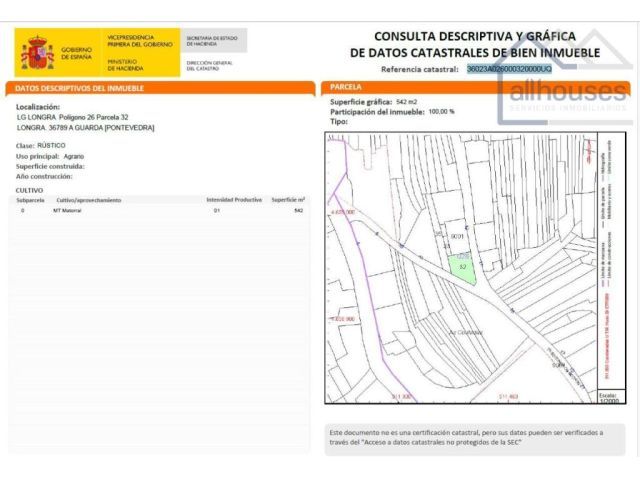Click the 'MINISTERIO DE HACIENDA' logo text
Viewport: 640px width, 480px height.
pos(125,65)
